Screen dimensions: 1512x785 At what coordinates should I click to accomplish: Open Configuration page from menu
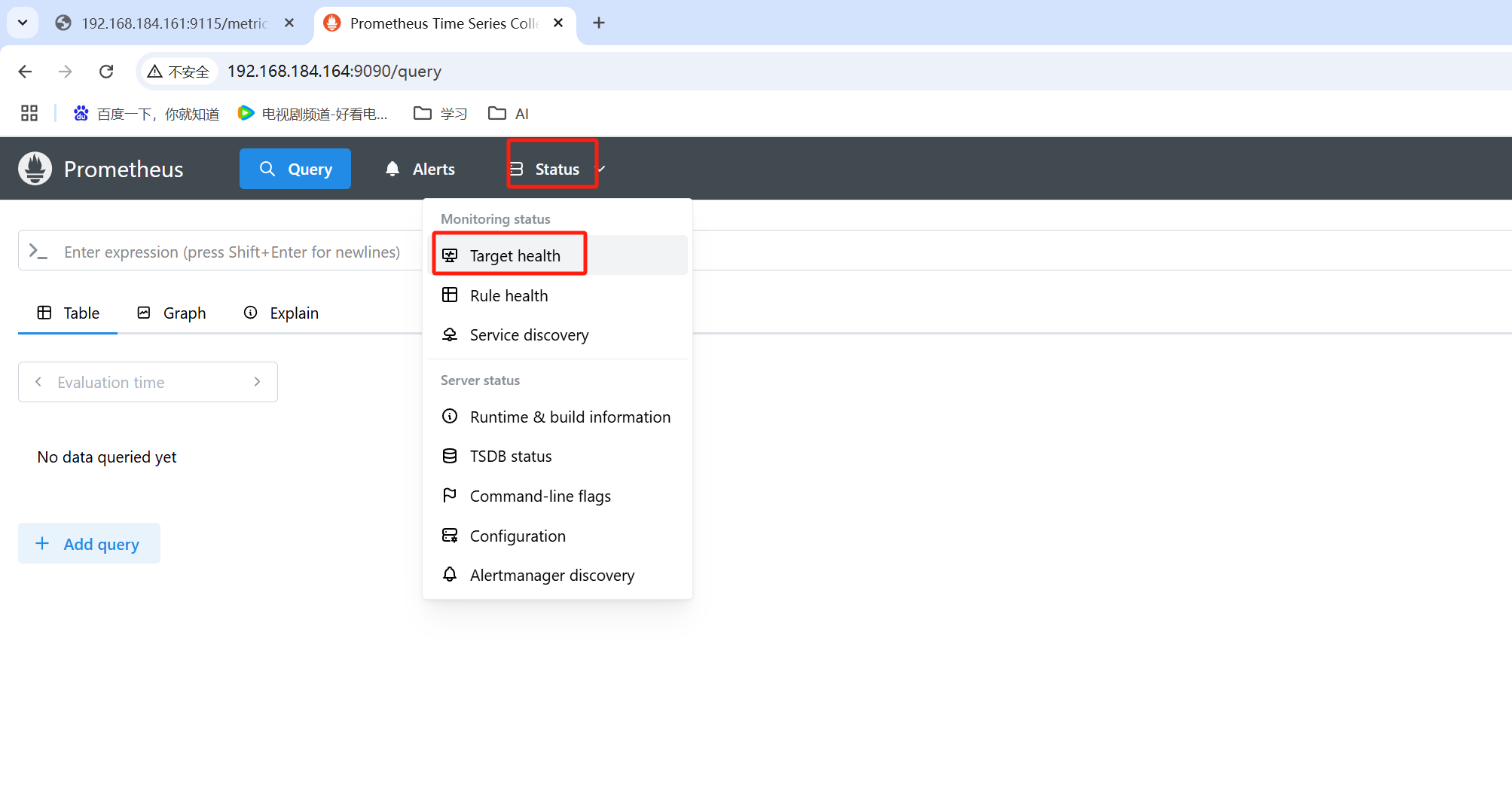click(x=559, y=536)
